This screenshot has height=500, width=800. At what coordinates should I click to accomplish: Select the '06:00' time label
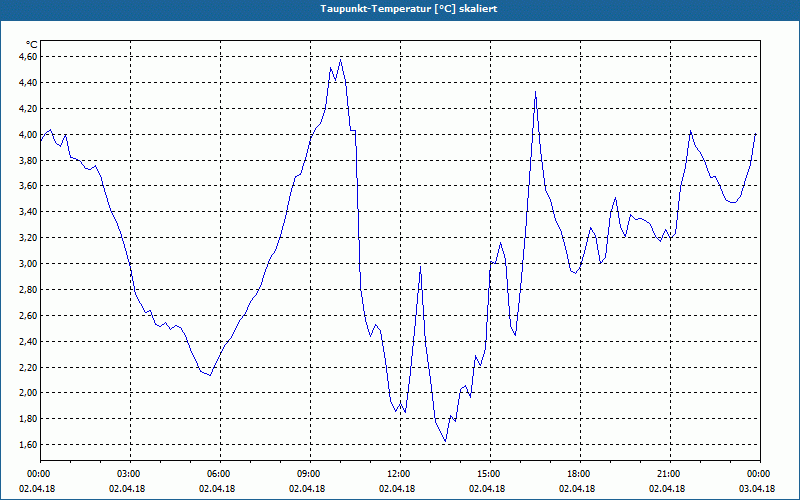pos(217,474)
